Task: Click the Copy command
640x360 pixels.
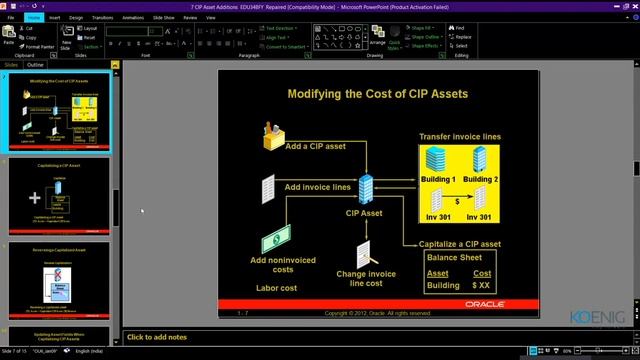Action: (28, 38)
